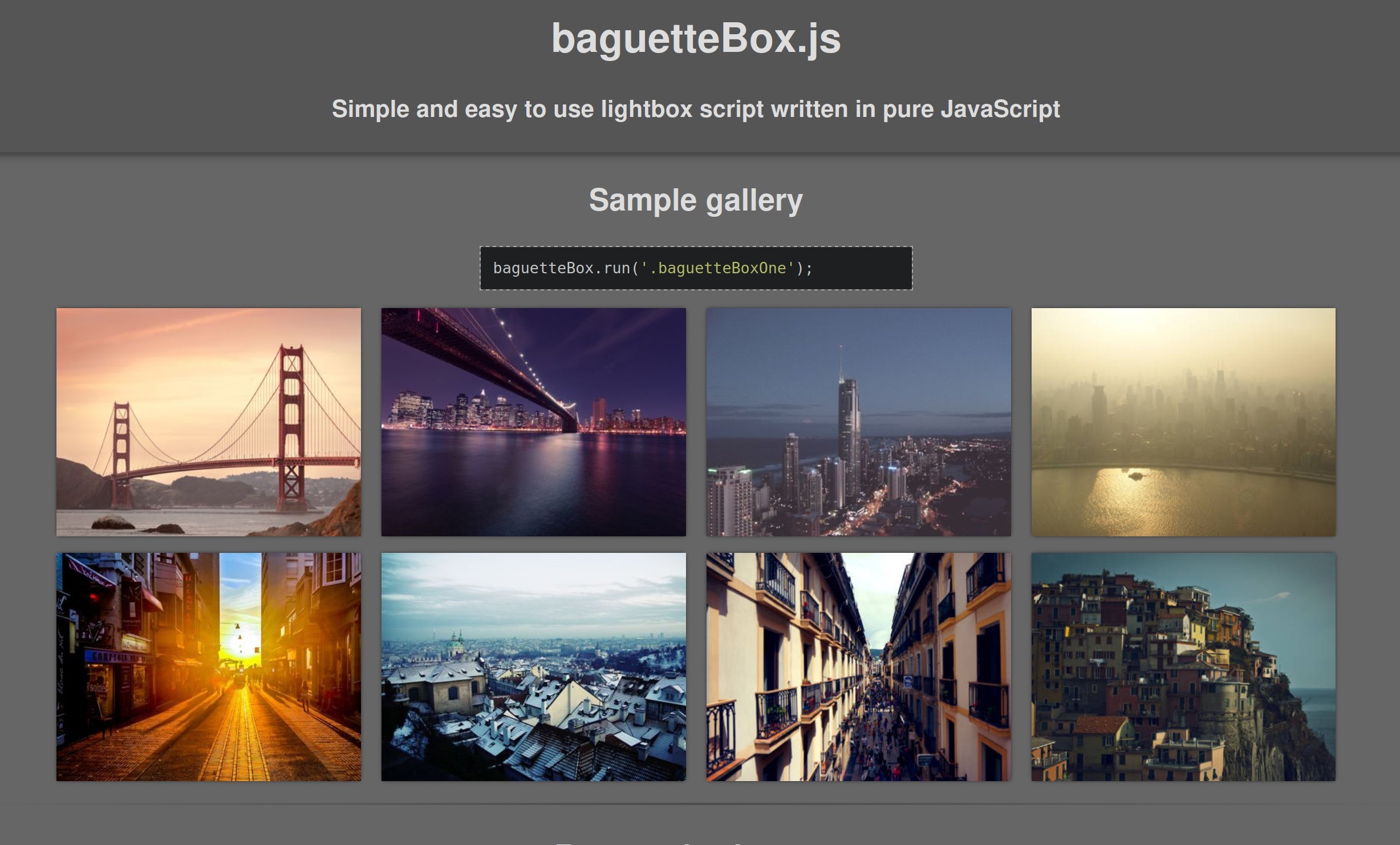Click the Sample gallery heading
Screen dimensions: 1400x845
pos(696,200)
